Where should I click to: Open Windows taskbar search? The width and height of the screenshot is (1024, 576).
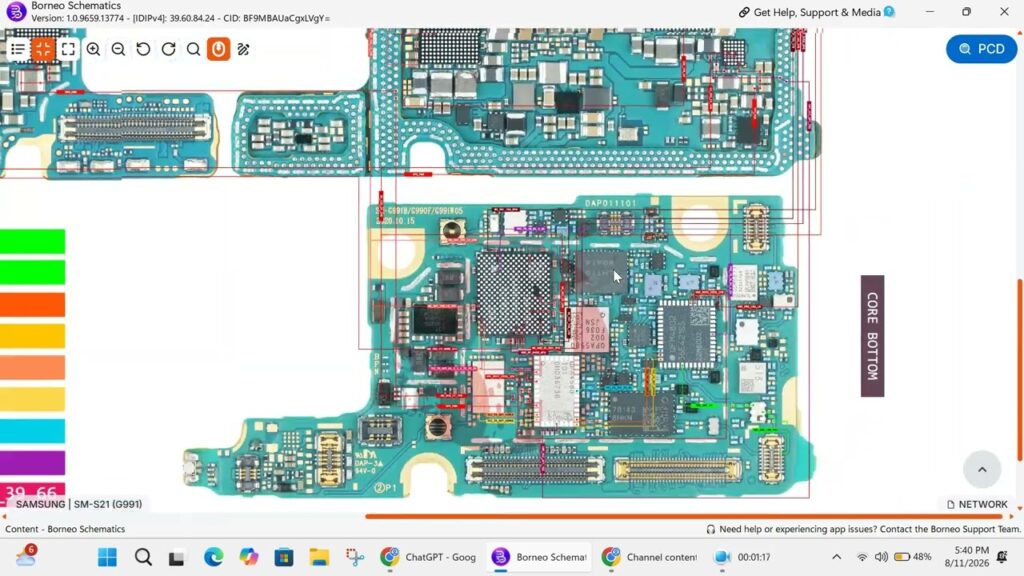click(x=143, y=557)
